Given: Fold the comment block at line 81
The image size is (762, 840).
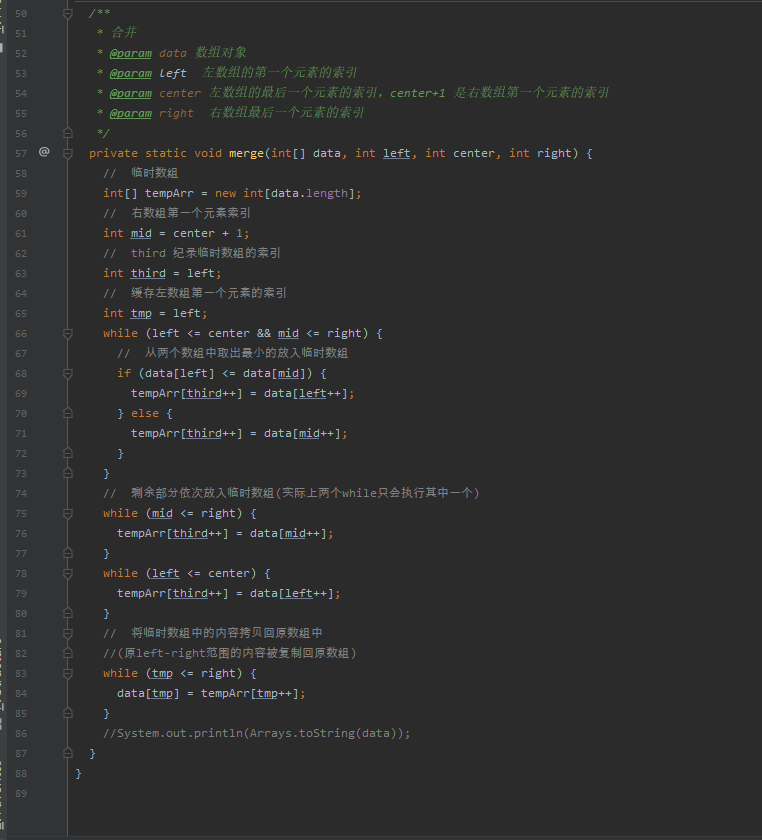Looking at the screenshot, I should click(x=68, y=634).
